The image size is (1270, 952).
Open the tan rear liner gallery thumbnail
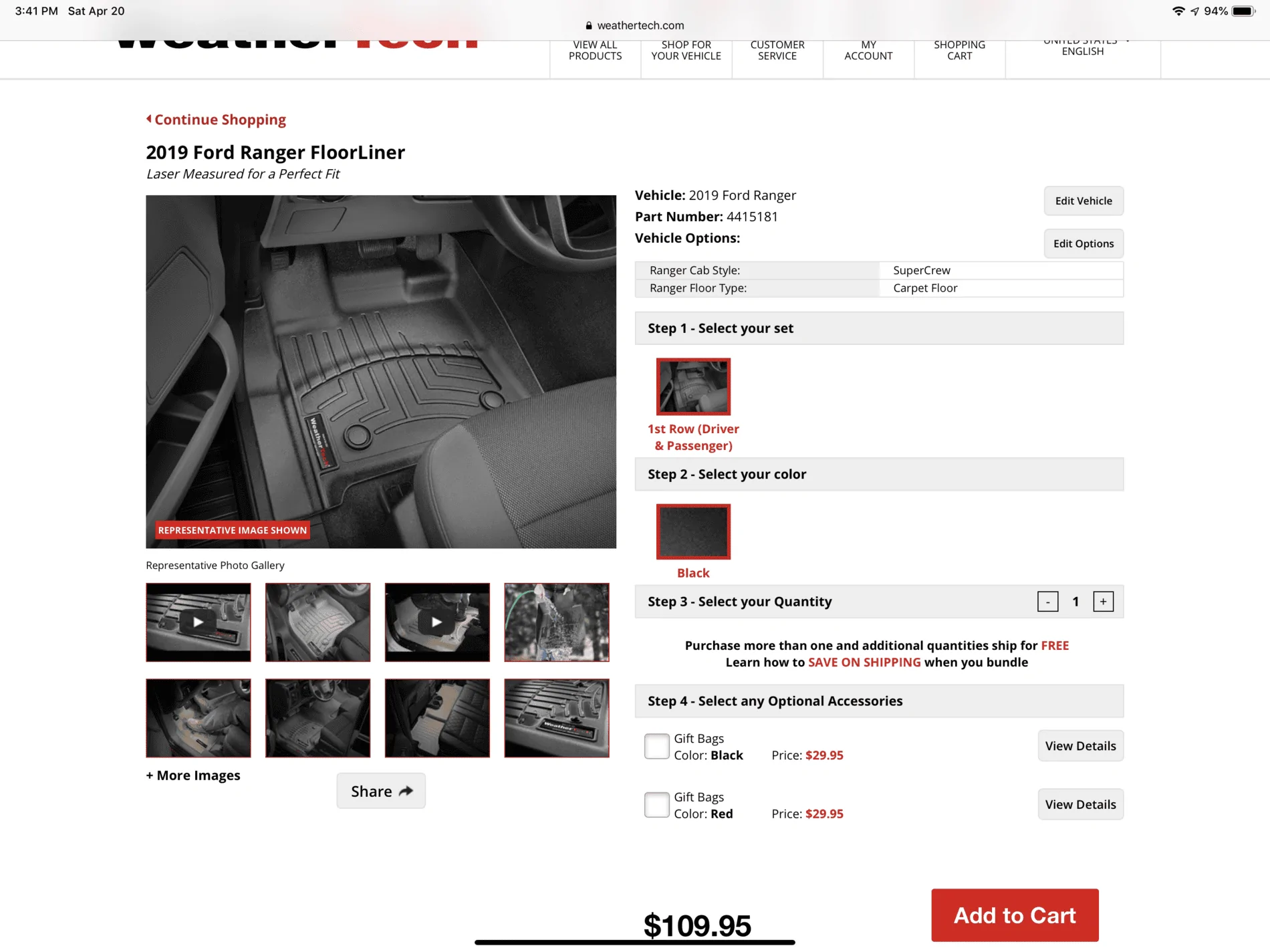click(x=437, y=718)
